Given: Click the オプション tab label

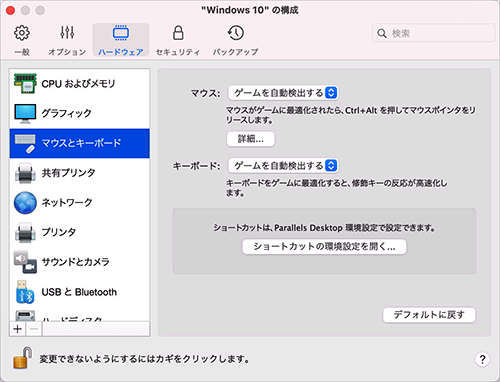Looking at the screenshot, I should pos(67,52).
